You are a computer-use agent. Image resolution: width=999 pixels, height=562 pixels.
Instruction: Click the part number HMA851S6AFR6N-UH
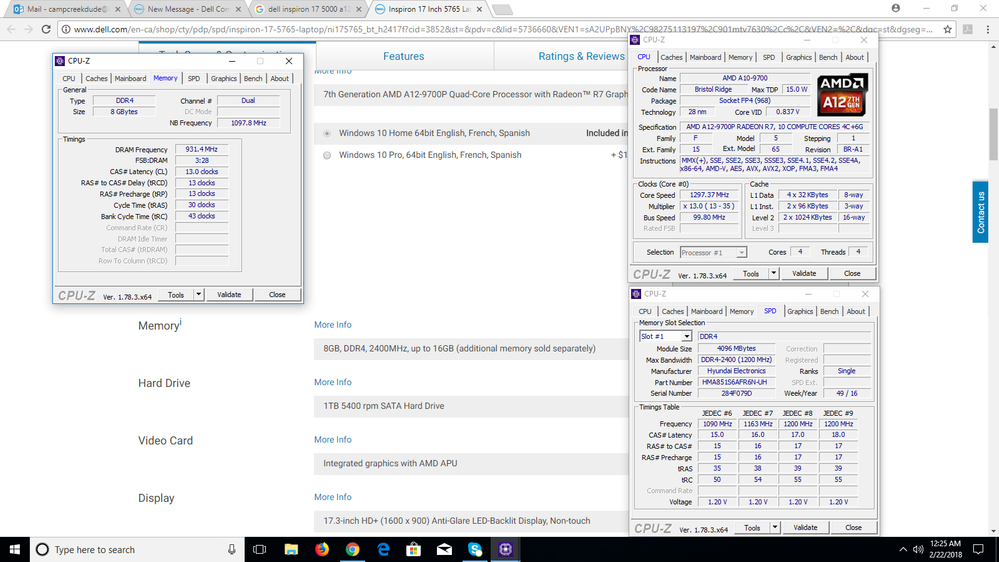coord(734,382)
